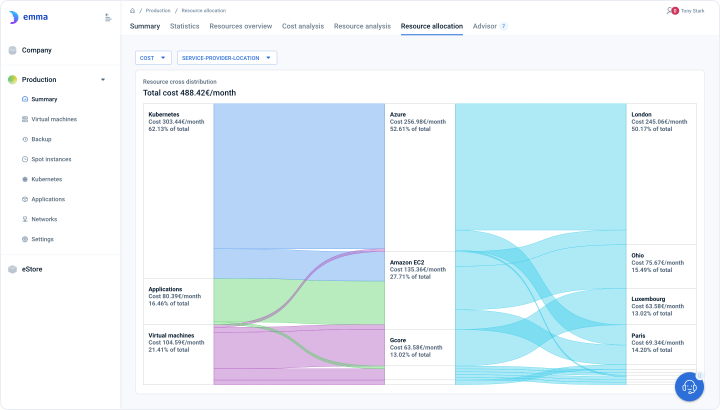Open the SERVICE-PROVIDER-LOCATION dropdown
720x410 pixels.
click(227, 58)
